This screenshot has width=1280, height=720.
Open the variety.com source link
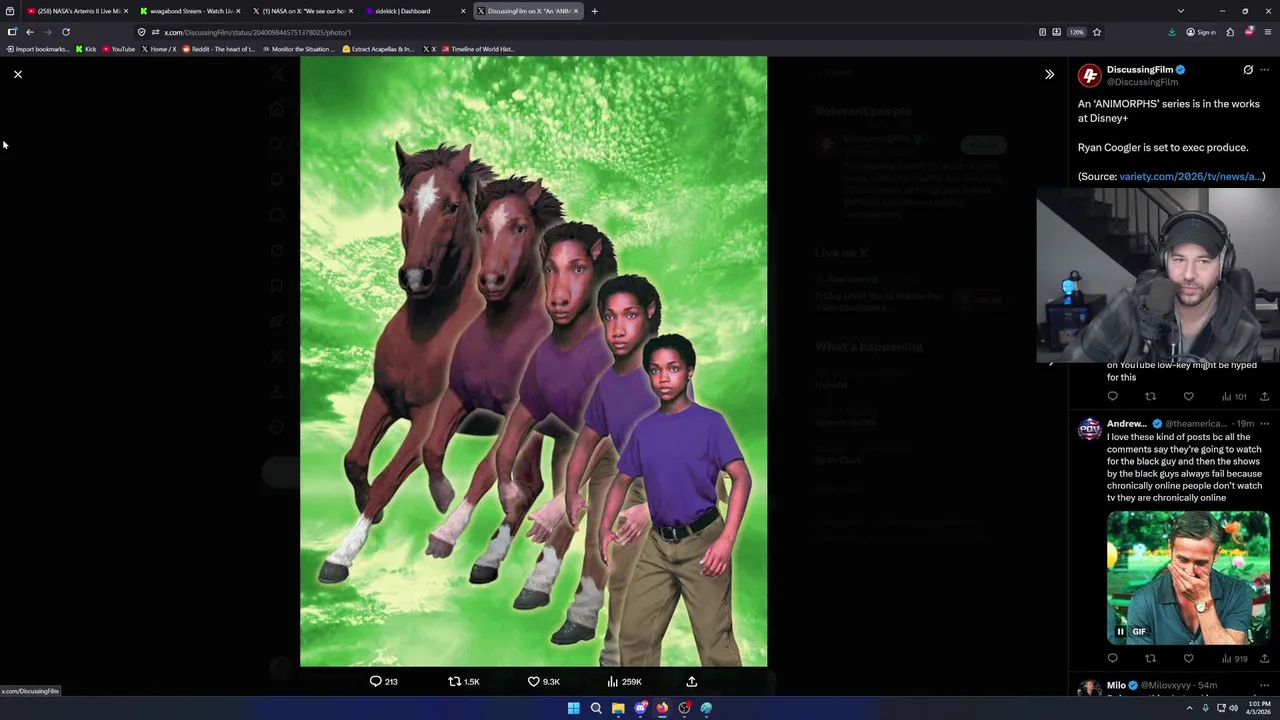1192,176
